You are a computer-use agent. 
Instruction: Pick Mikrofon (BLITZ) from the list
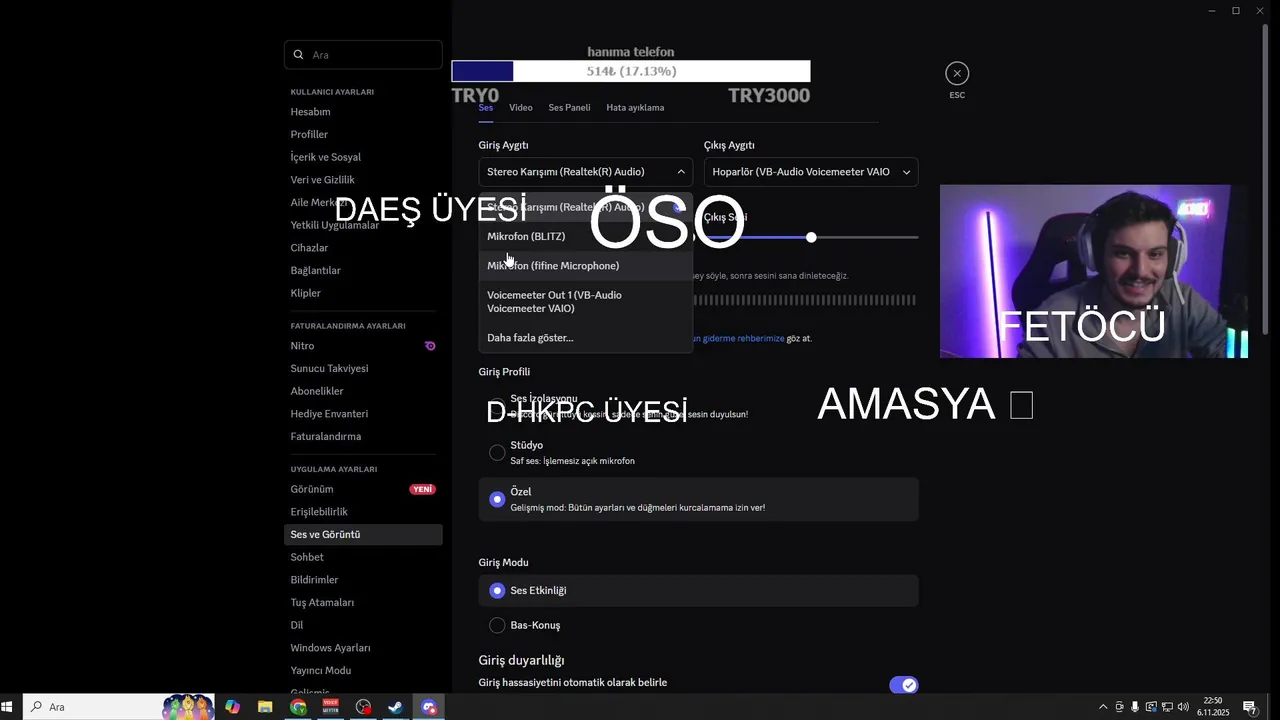coord(585,236)
